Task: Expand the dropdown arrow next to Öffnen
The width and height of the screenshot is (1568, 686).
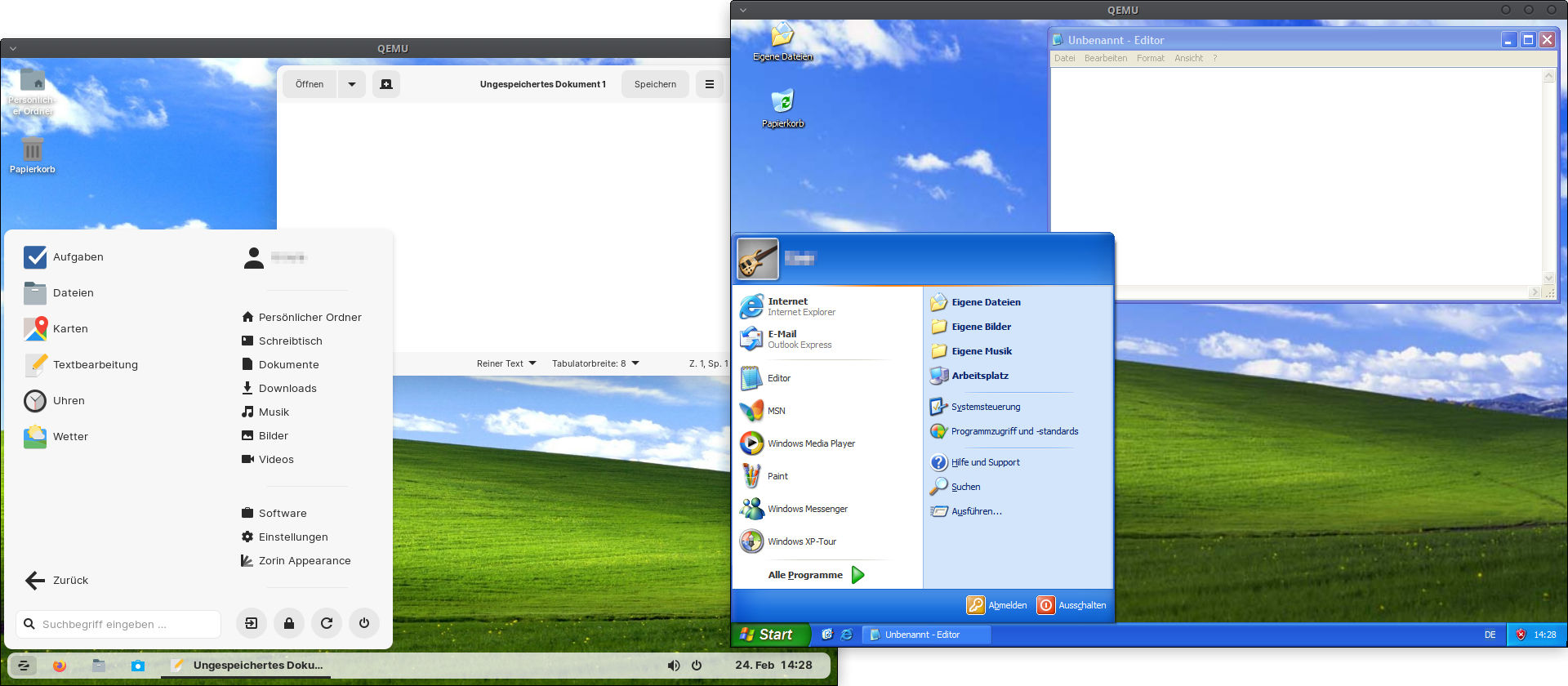Action: point(352,84)
